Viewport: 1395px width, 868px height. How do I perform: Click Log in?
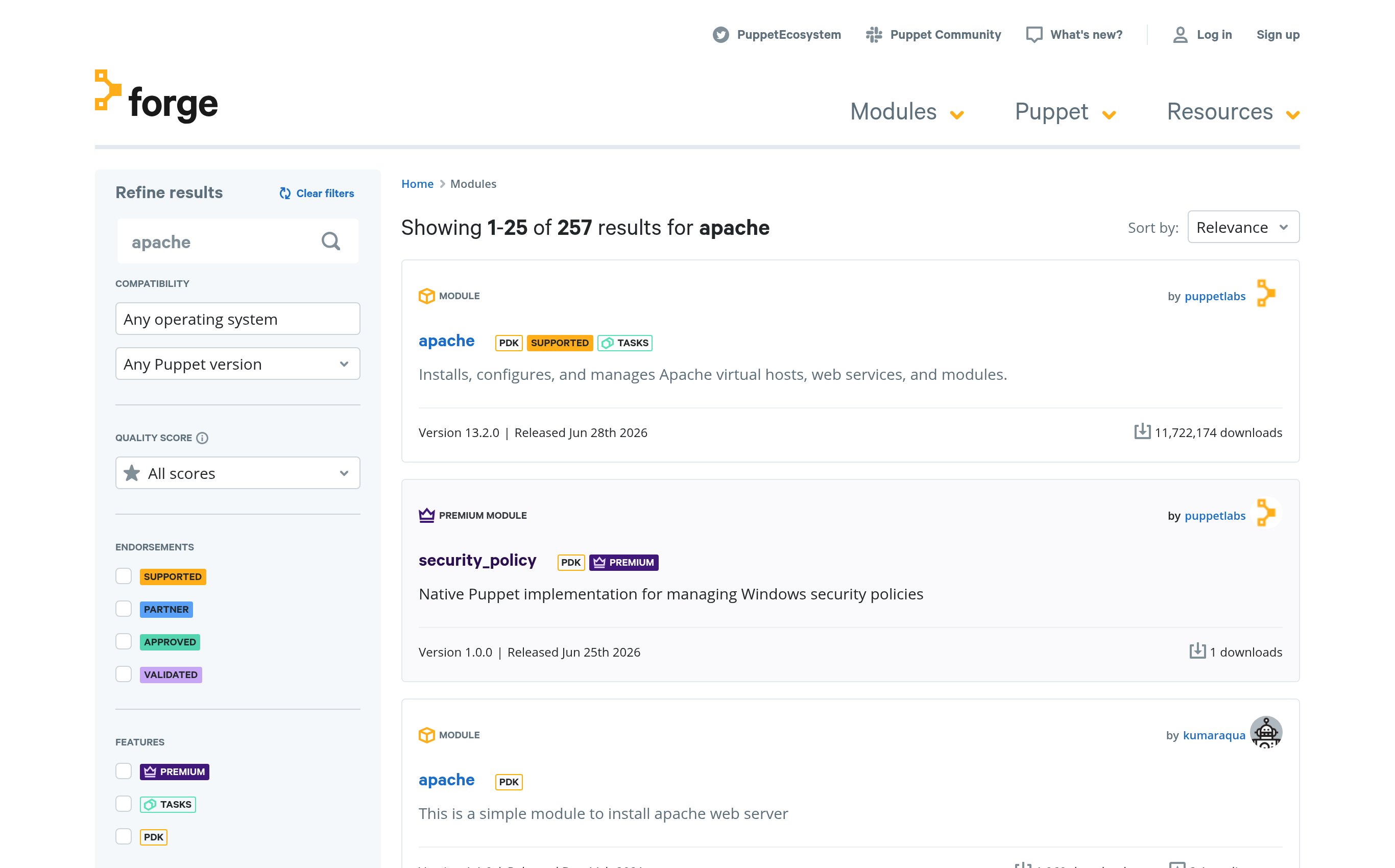tap(1214, 35)
